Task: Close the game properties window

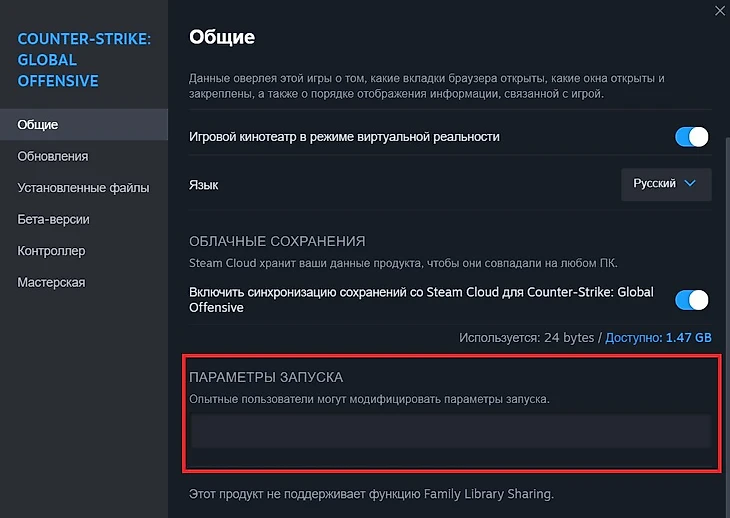Action: [x=720, y=10]
